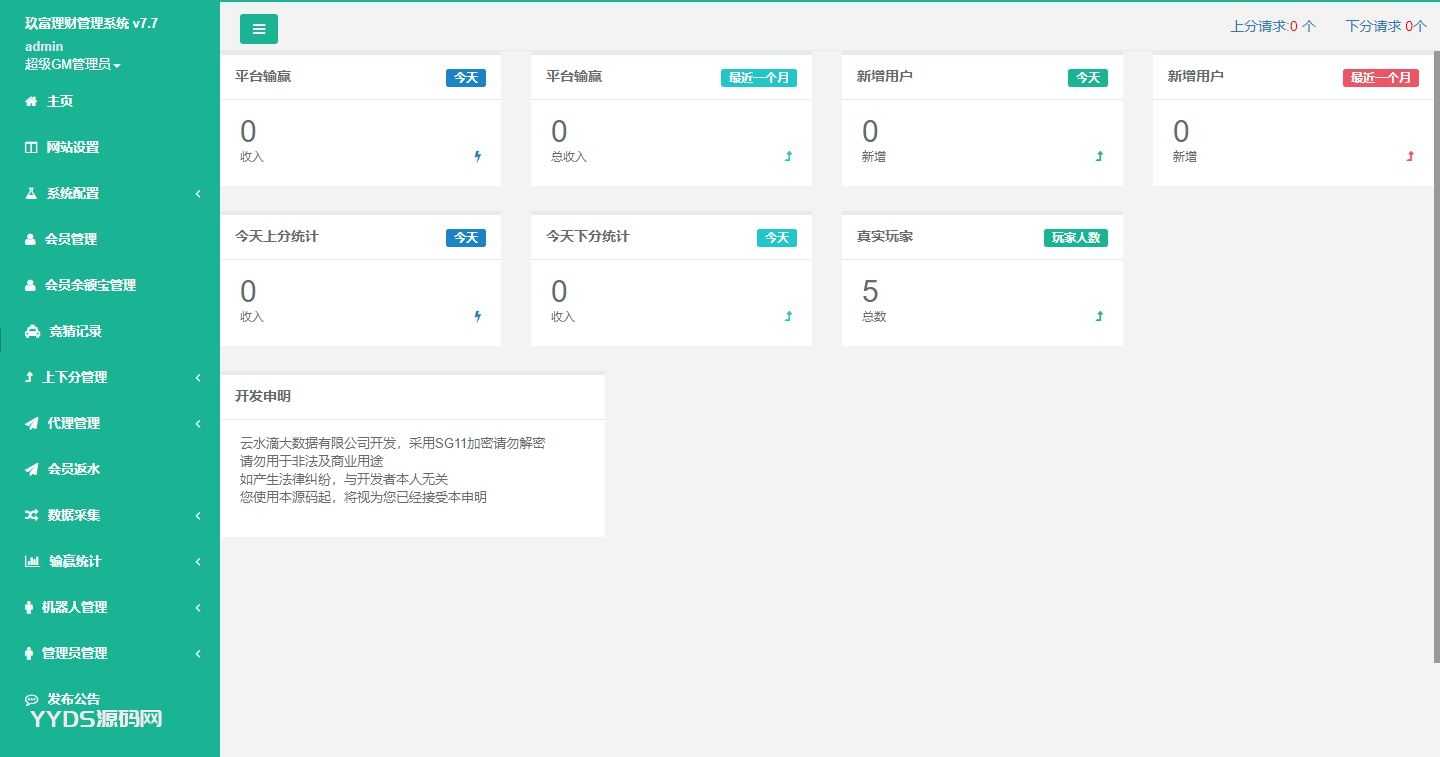Expand the 管理员管理 submenu chevron

click(x=198, y=653)
